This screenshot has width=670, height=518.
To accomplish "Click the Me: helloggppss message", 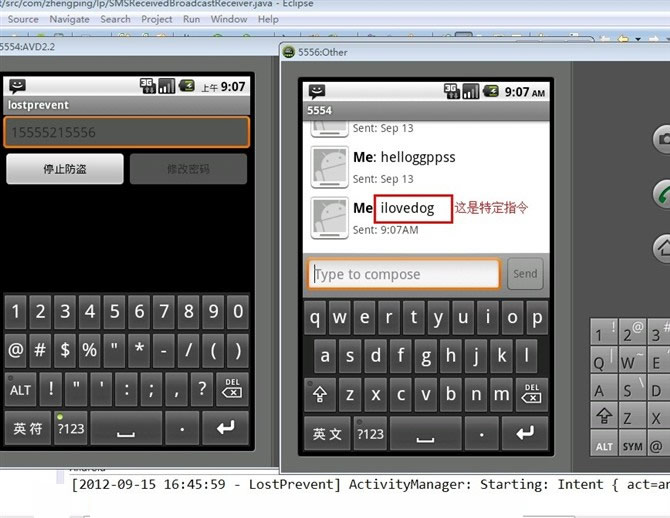I will click(x=404, y=157).
